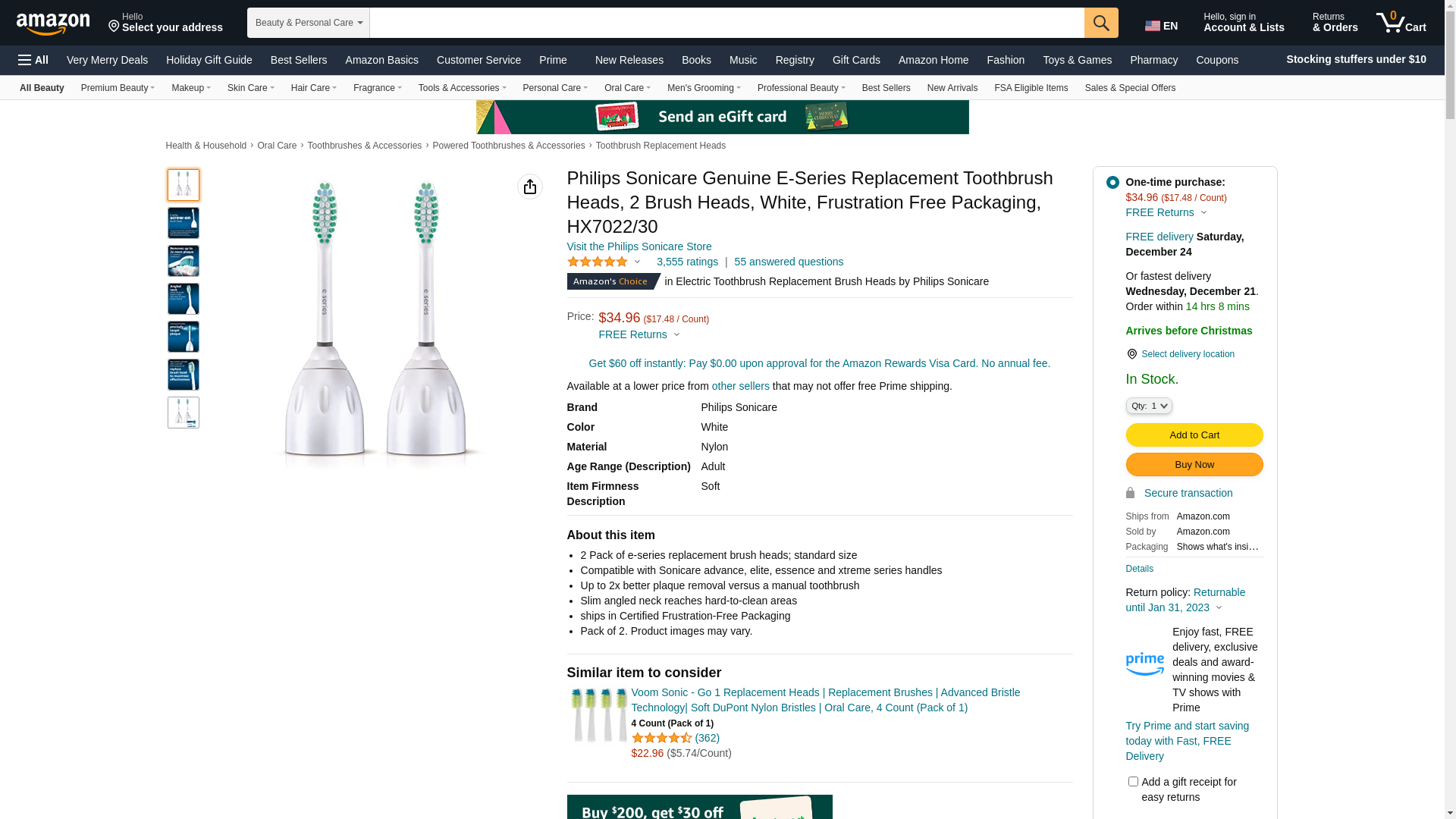Click the share icon on product image
The image size is (1456, 819).
[x=529, y=187]
